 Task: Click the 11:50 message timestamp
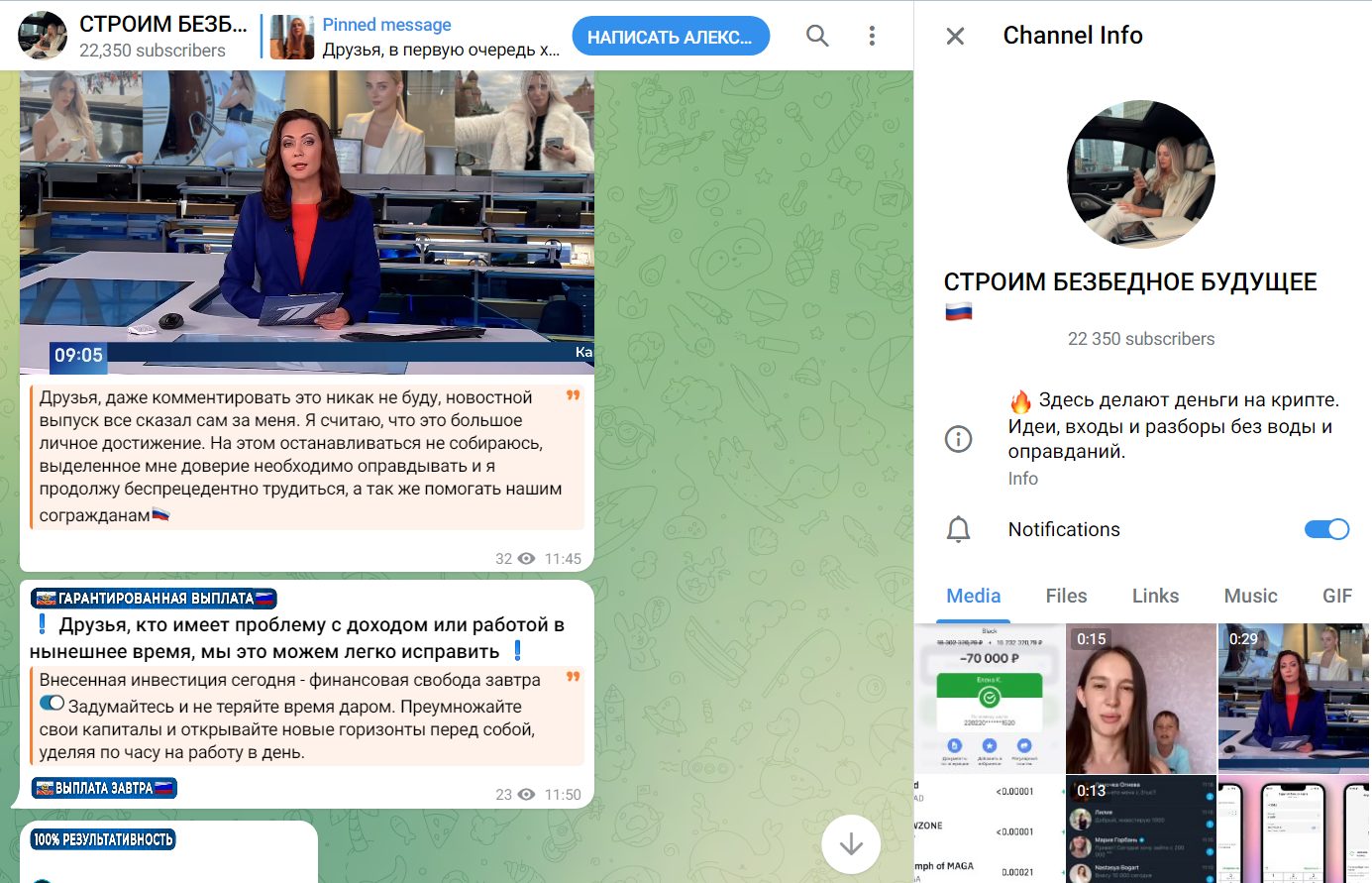[563, 795]
